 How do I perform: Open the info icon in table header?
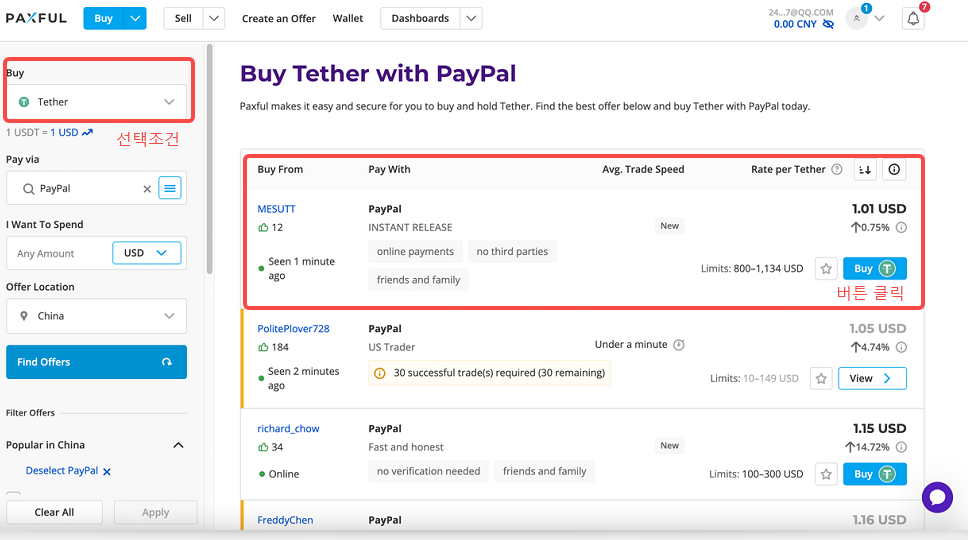(x=894, y=170)
